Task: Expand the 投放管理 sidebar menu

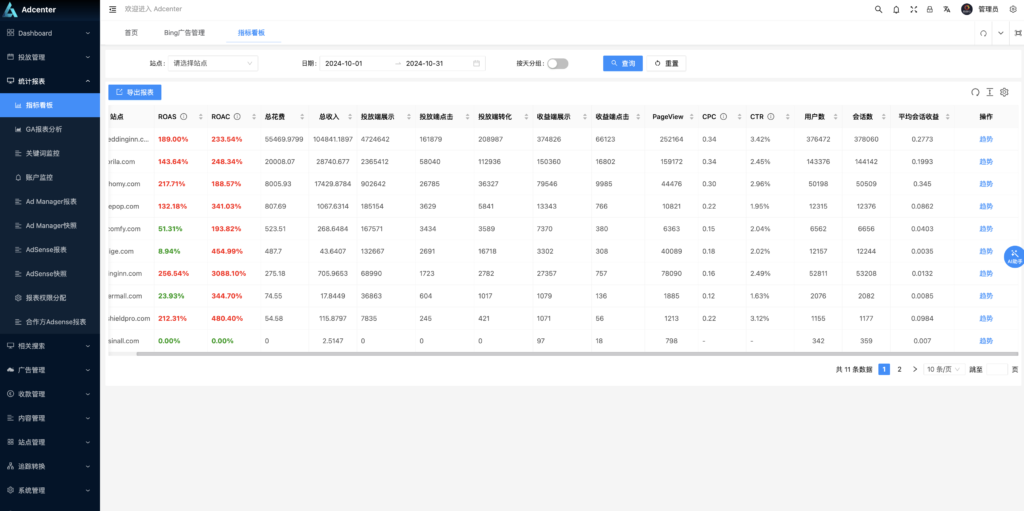Action: click(49, 57)
